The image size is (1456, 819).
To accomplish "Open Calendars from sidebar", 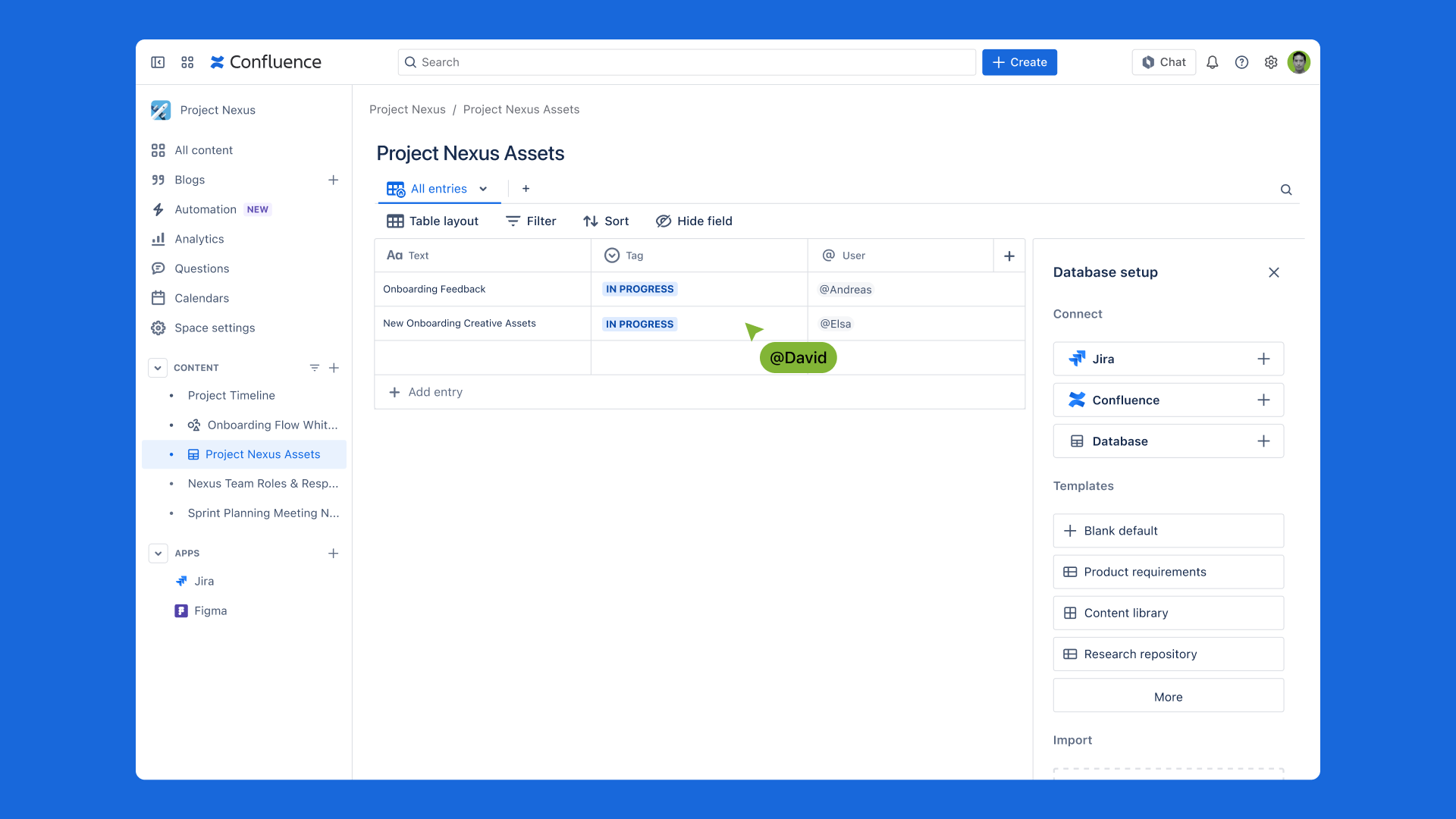I will coord(201,298).
